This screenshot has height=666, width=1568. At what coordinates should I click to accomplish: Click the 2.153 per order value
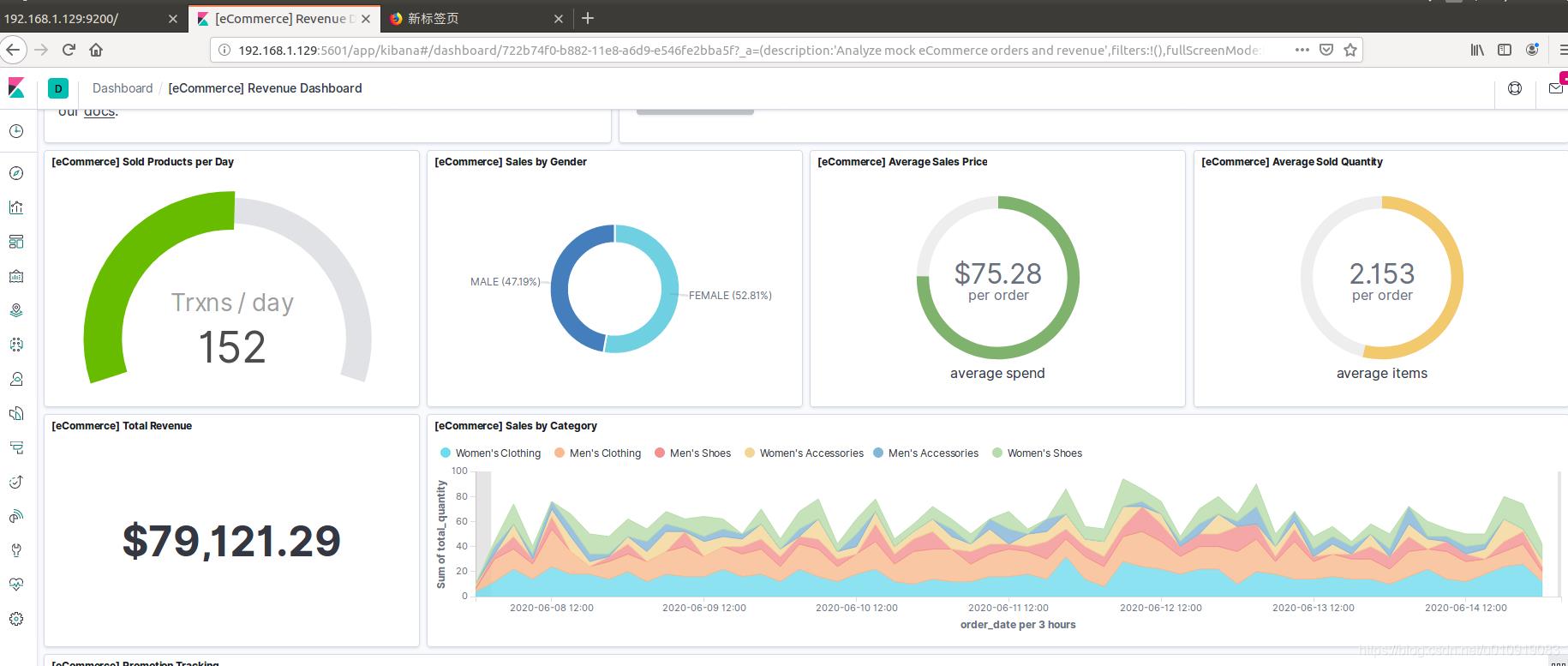[x=1382, y=273]
